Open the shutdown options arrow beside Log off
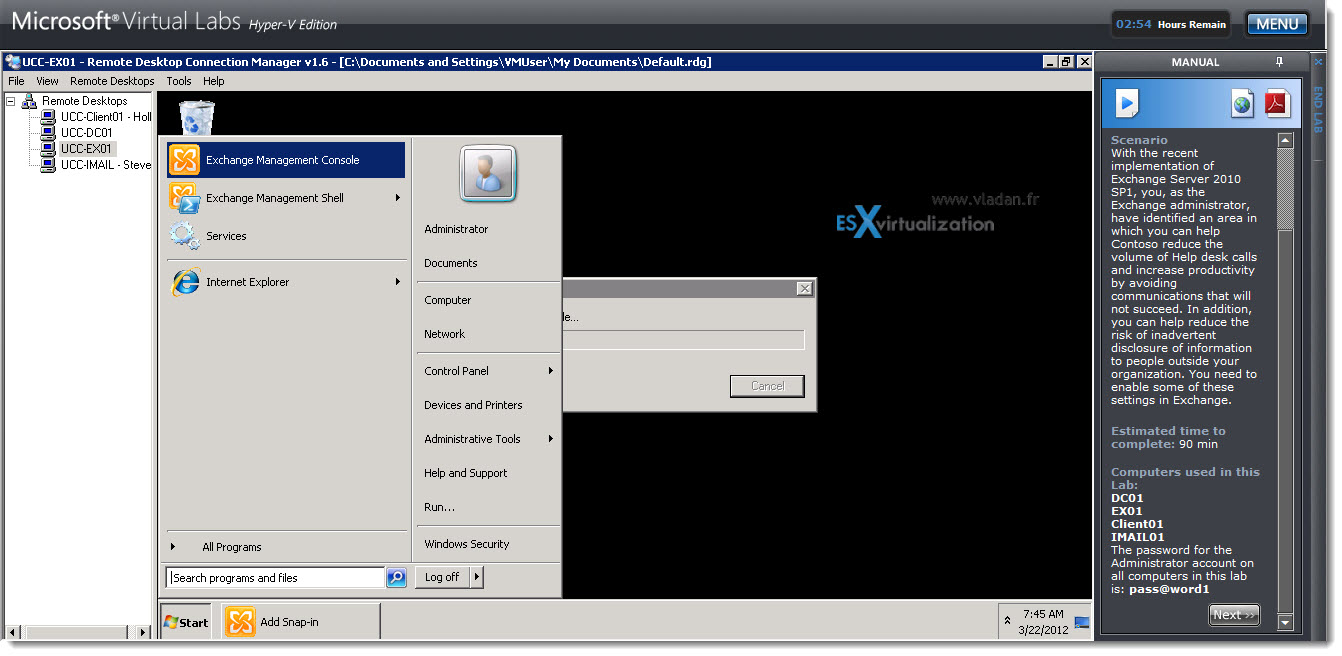 476,577
